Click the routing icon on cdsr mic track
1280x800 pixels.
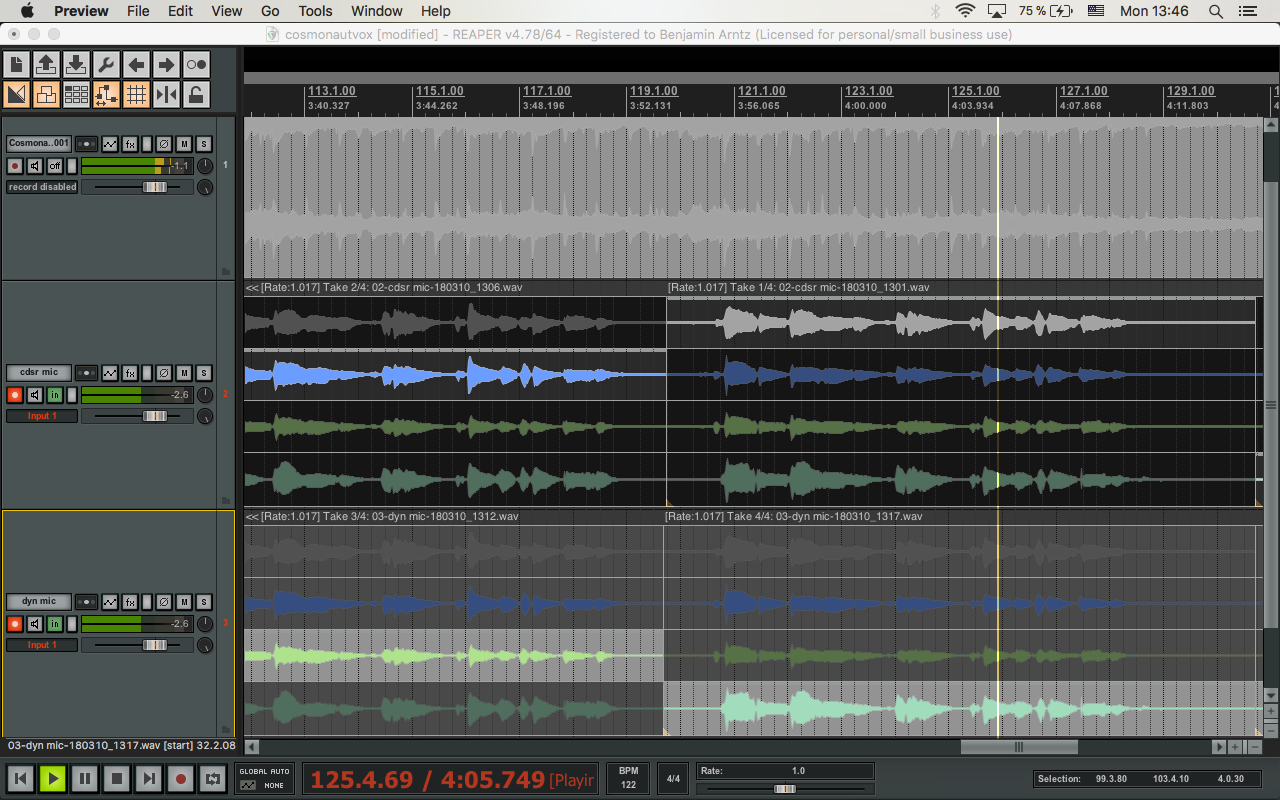click(87, 373)
